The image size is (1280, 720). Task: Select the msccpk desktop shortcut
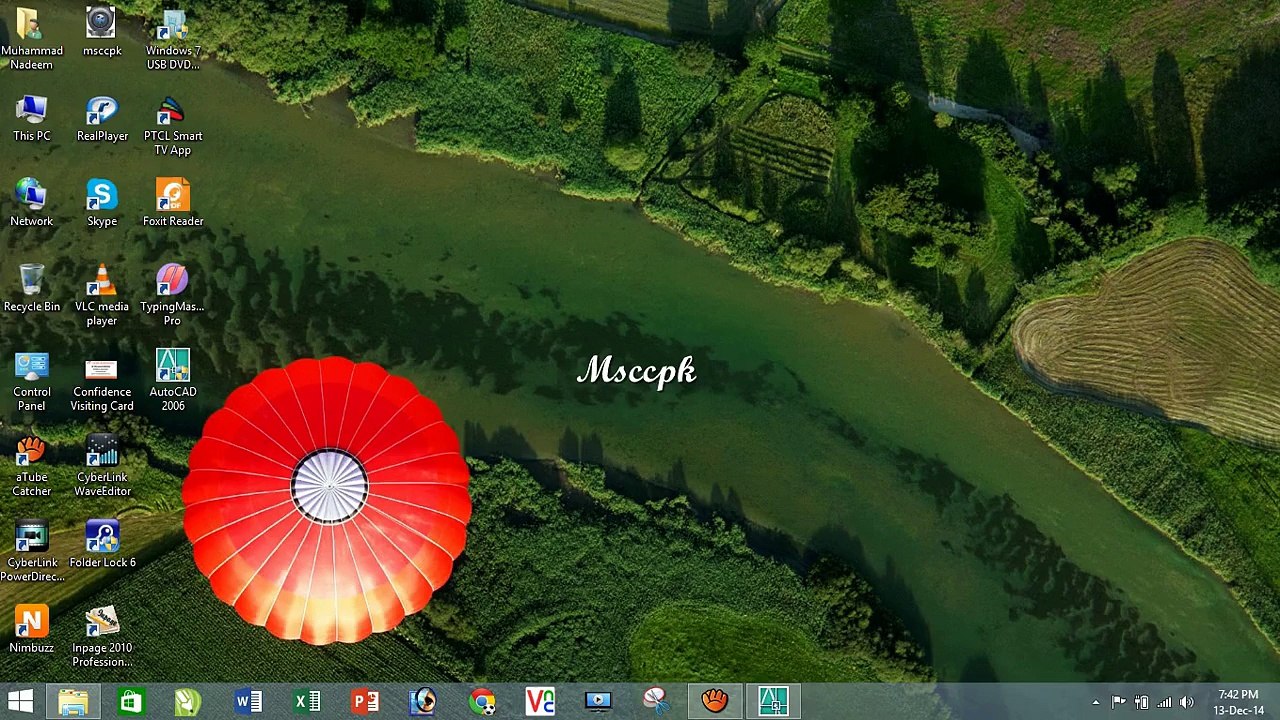pyautogui.click(x=102, y=33)
